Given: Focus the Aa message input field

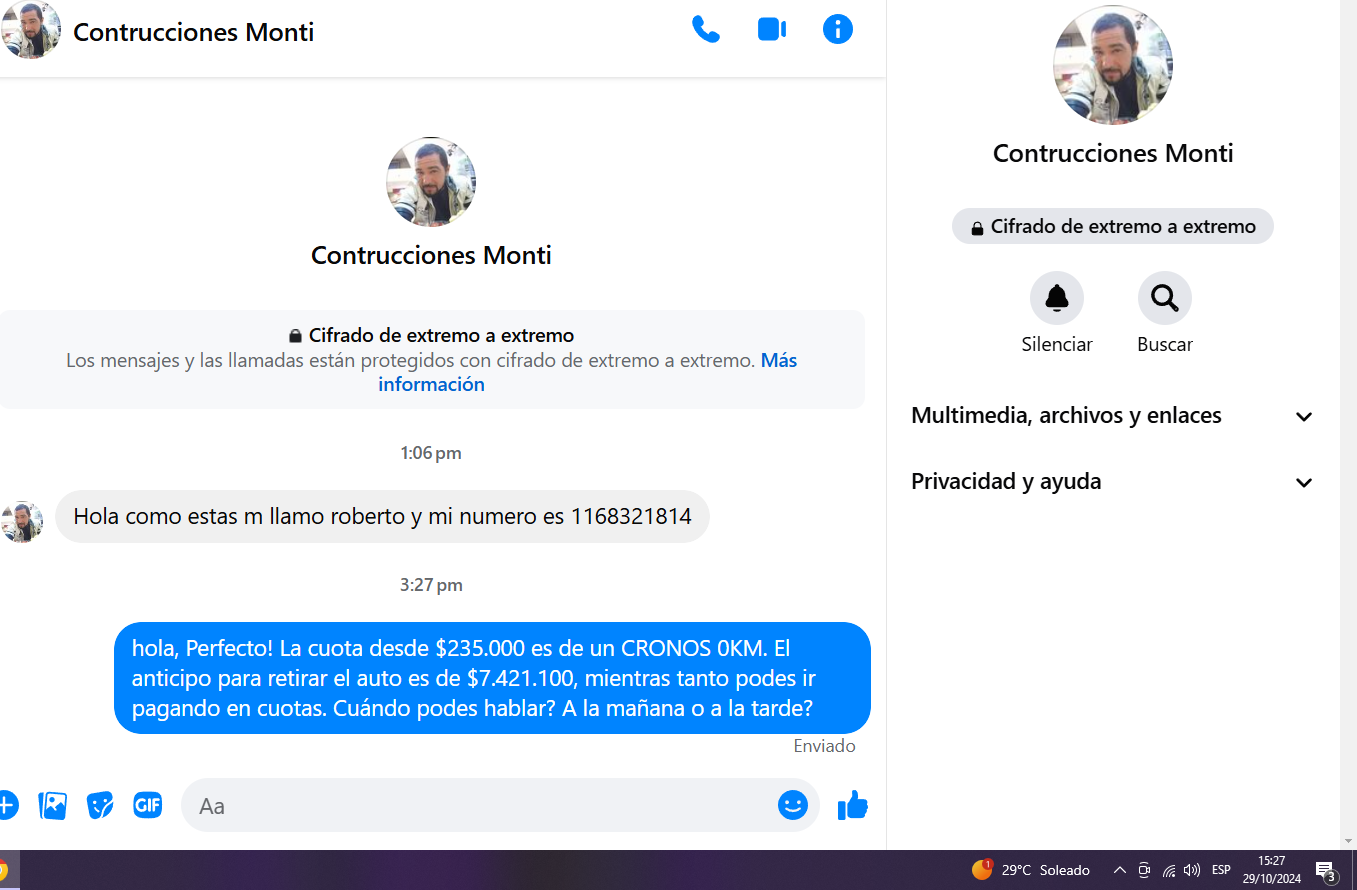Looking at the screenshot, I should click(x=478, y=806).
